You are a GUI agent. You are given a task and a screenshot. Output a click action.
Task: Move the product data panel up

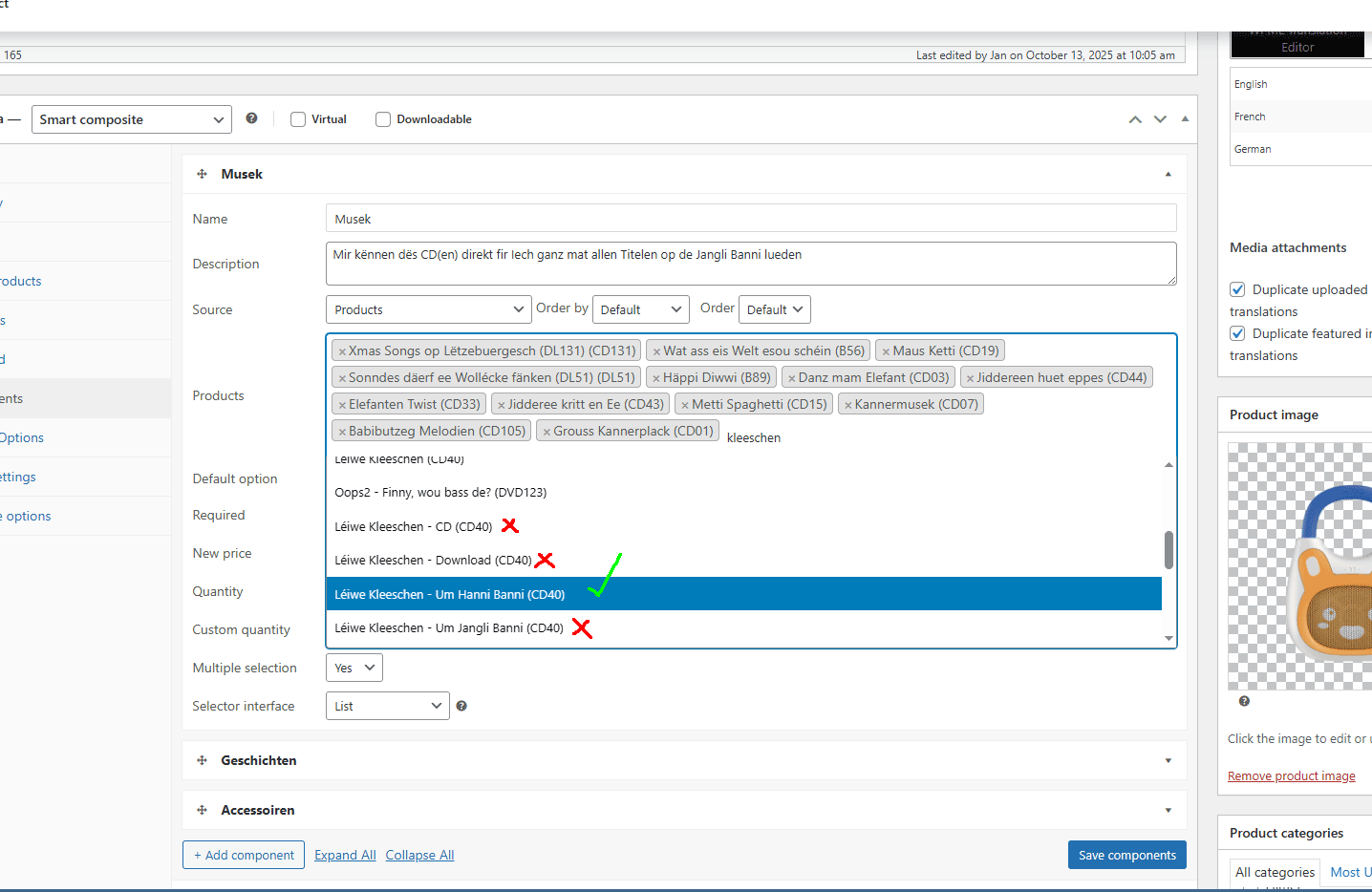[x=1135, y=119]
